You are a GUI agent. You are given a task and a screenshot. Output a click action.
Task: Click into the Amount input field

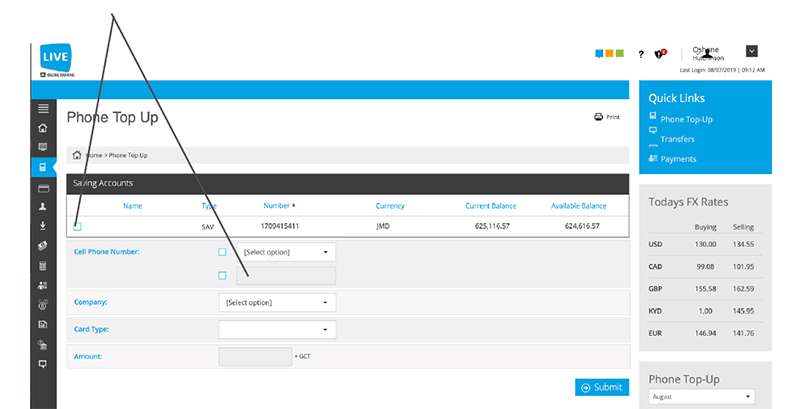click(x=255, y=356)
